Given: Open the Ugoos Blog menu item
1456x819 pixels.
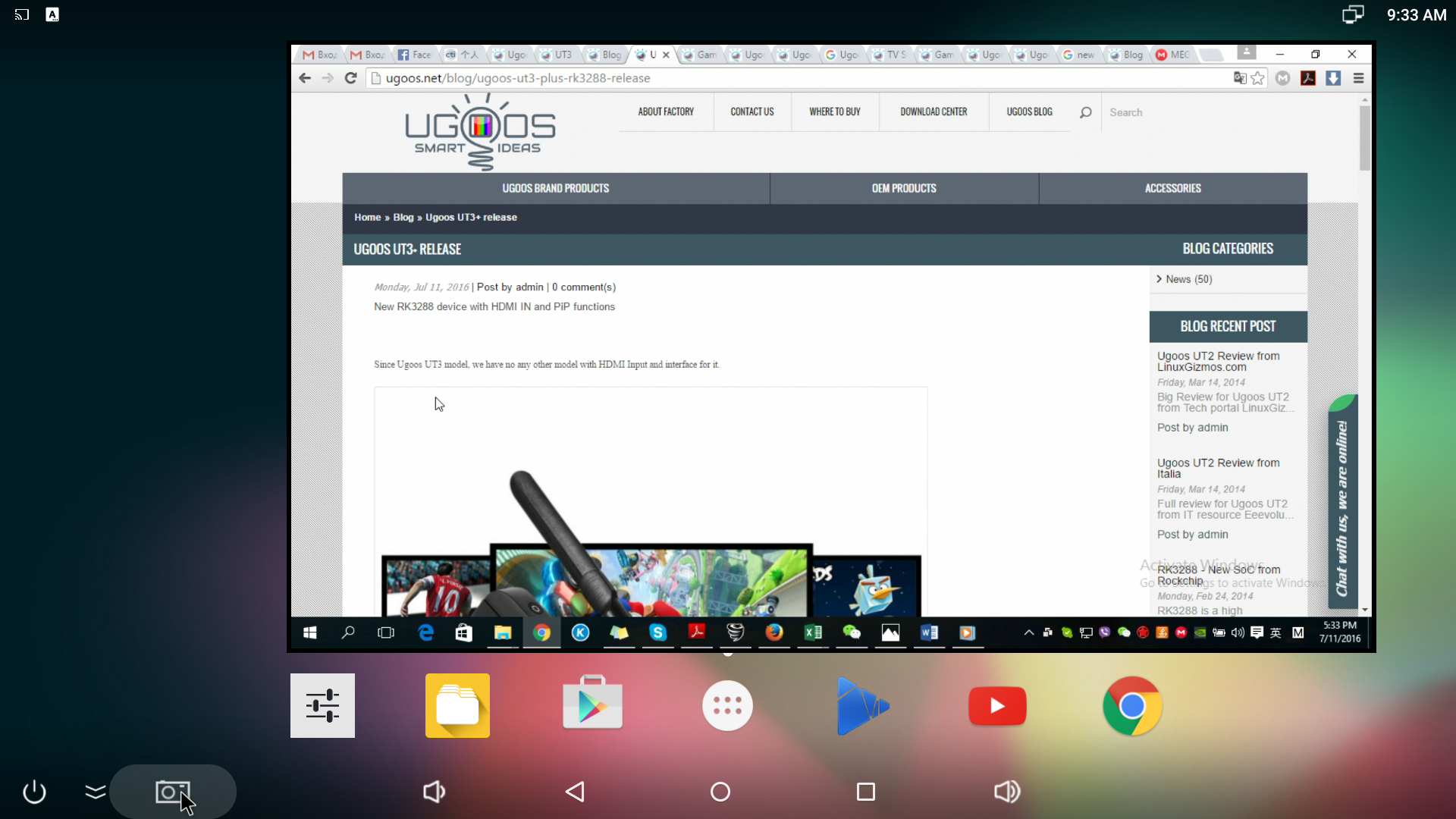Looking at the screenshot, I should point(1029,111).
